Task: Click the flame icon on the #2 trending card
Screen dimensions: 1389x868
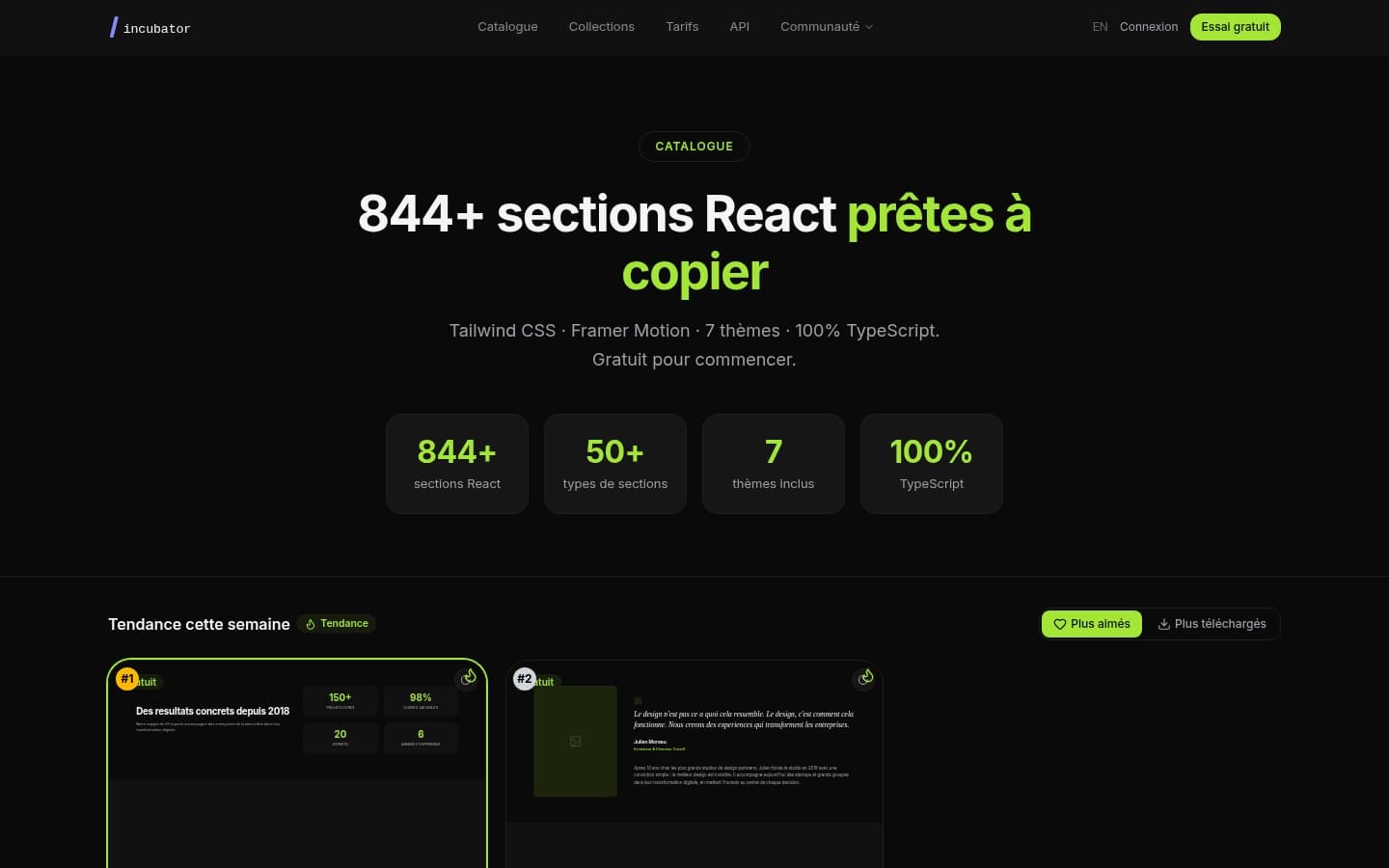Action: [864, 677]
